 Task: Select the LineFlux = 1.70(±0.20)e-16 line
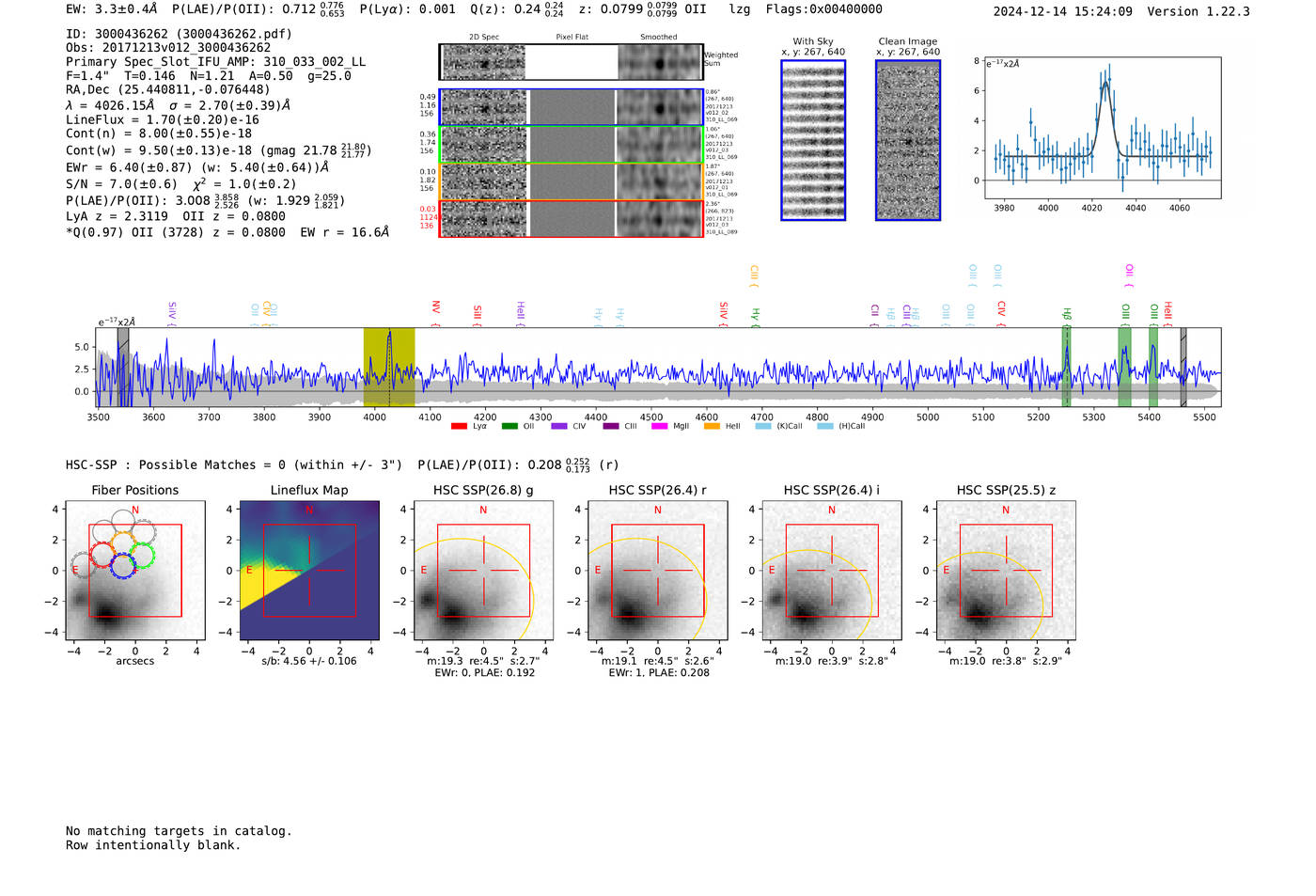click(163, 120)
